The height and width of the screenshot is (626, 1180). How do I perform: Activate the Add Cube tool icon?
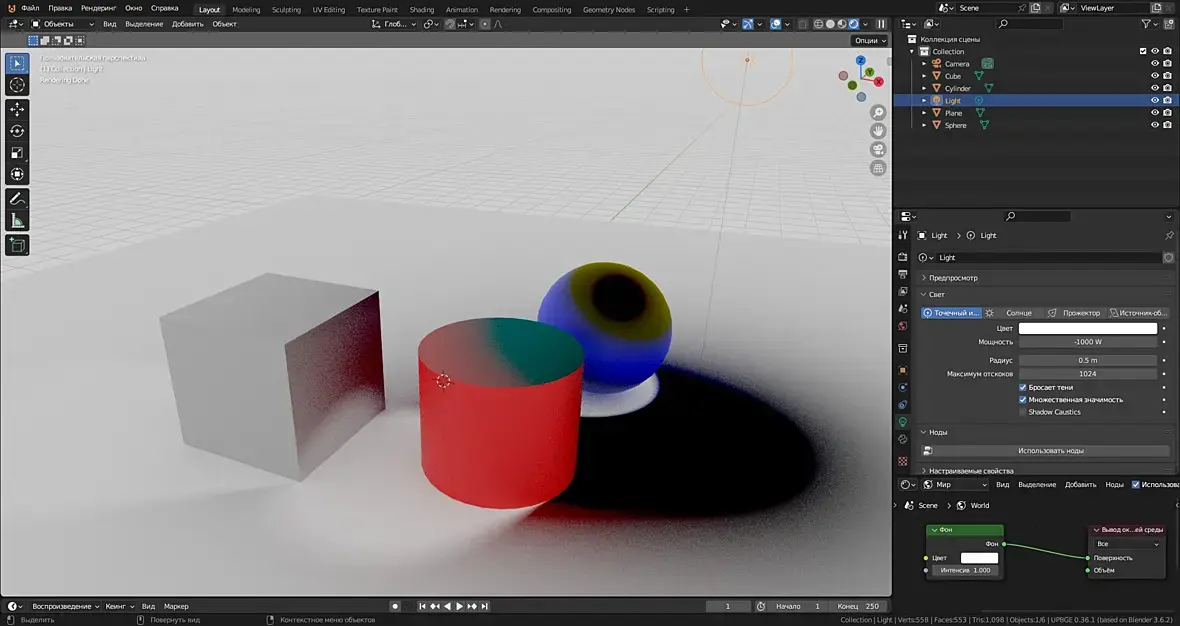[x=17, y=245]
